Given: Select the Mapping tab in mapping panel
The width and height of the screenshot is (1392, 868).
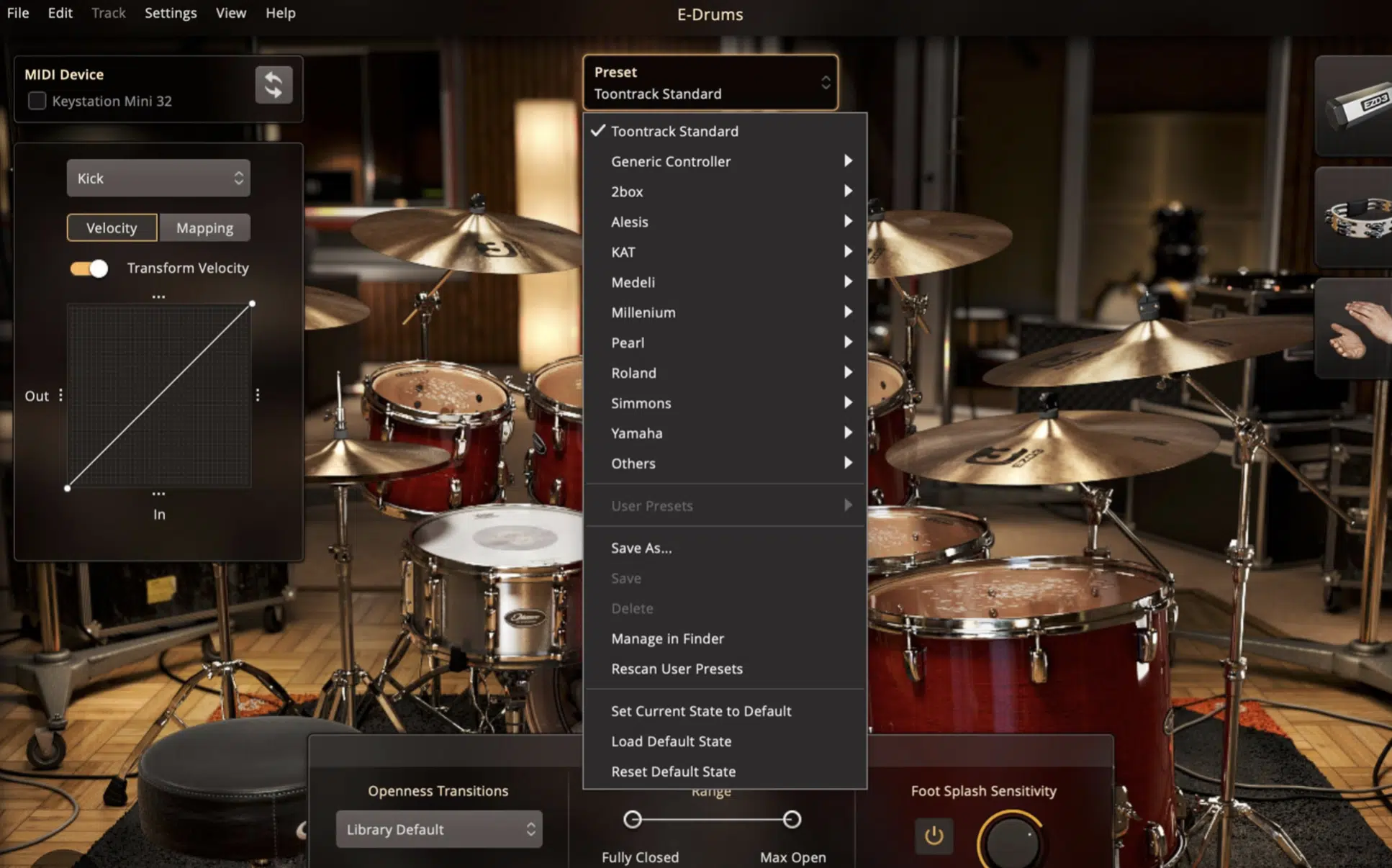Looking at the screenshot, I should tap(204, 227).
